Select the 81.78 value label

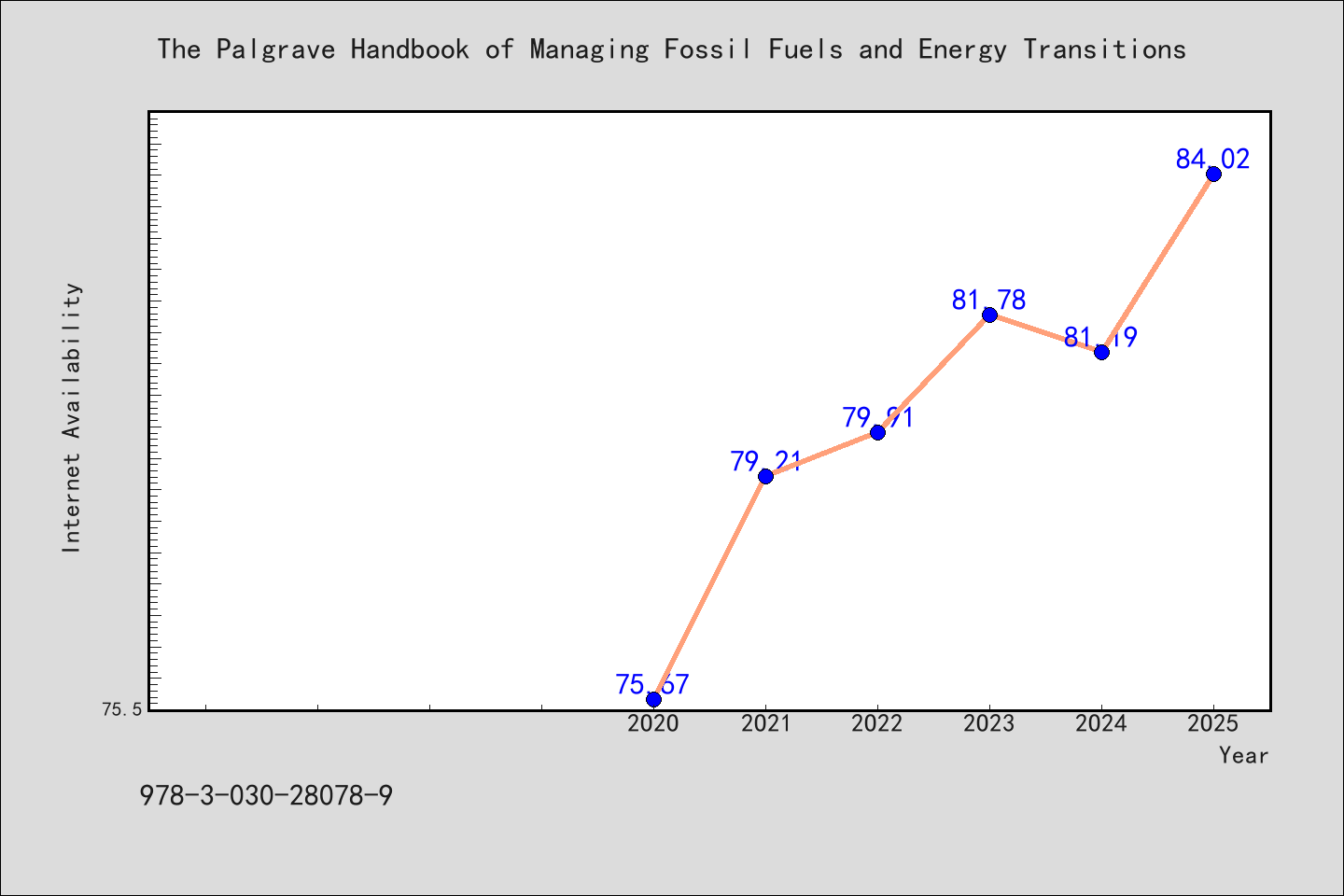(x=988, y=300)
